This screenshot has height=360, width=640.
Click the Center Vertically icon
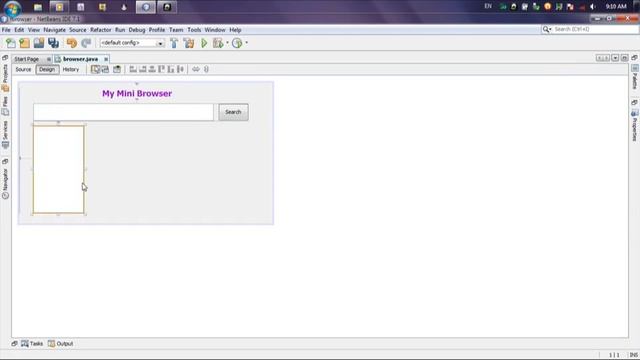180,69
